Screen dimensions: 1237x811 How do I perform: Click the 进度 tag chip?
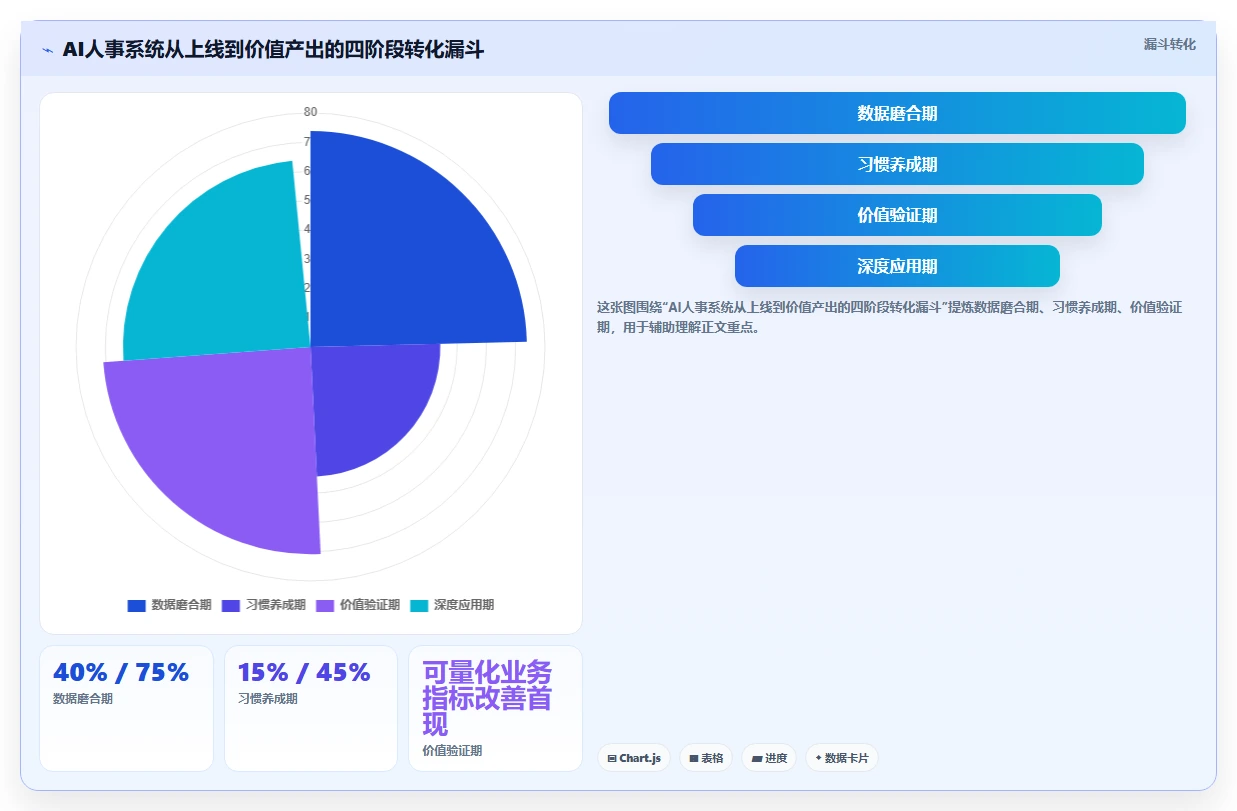[769, 758]
